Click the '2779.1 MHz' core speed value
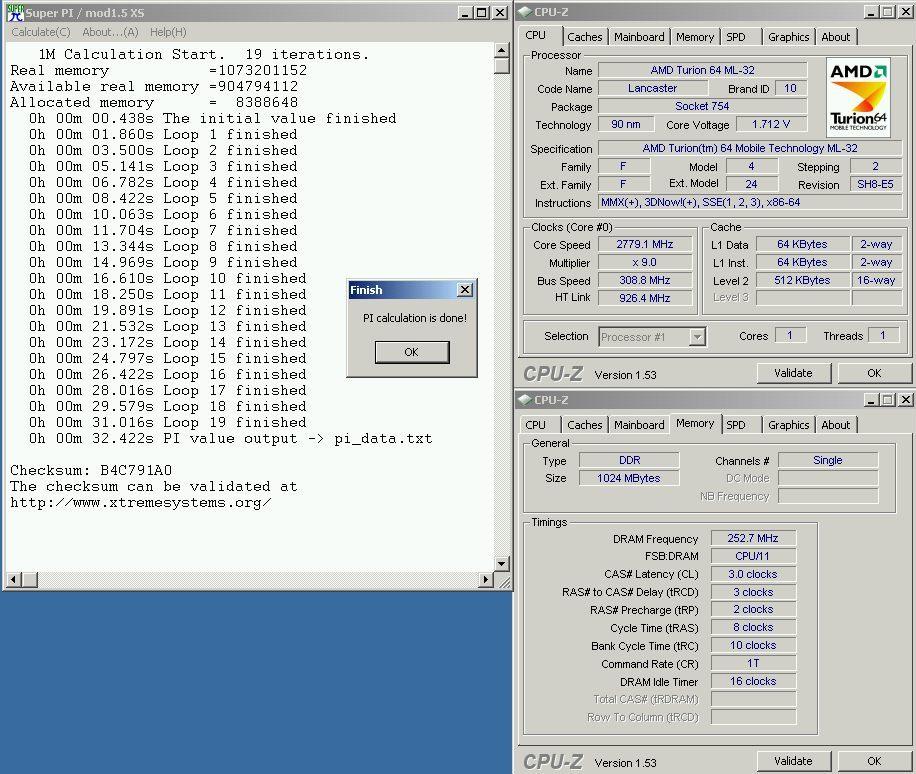Image resolution: width=916 pixels, height=774 pixels. pos(645,244)
